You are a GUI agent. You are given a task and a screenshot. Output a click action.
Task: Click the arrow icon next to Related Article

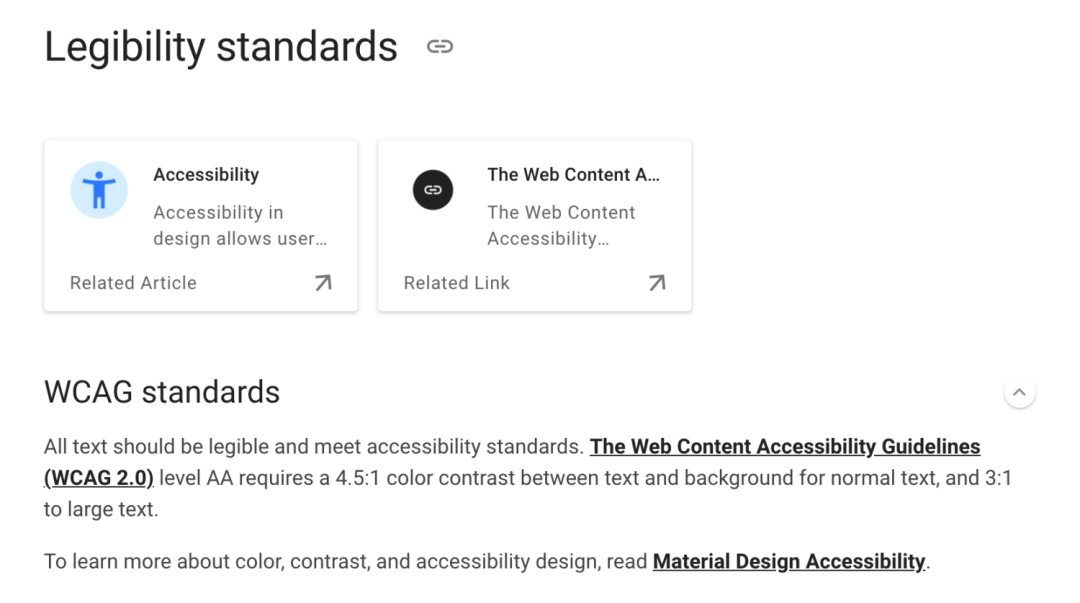pos(323,283)
